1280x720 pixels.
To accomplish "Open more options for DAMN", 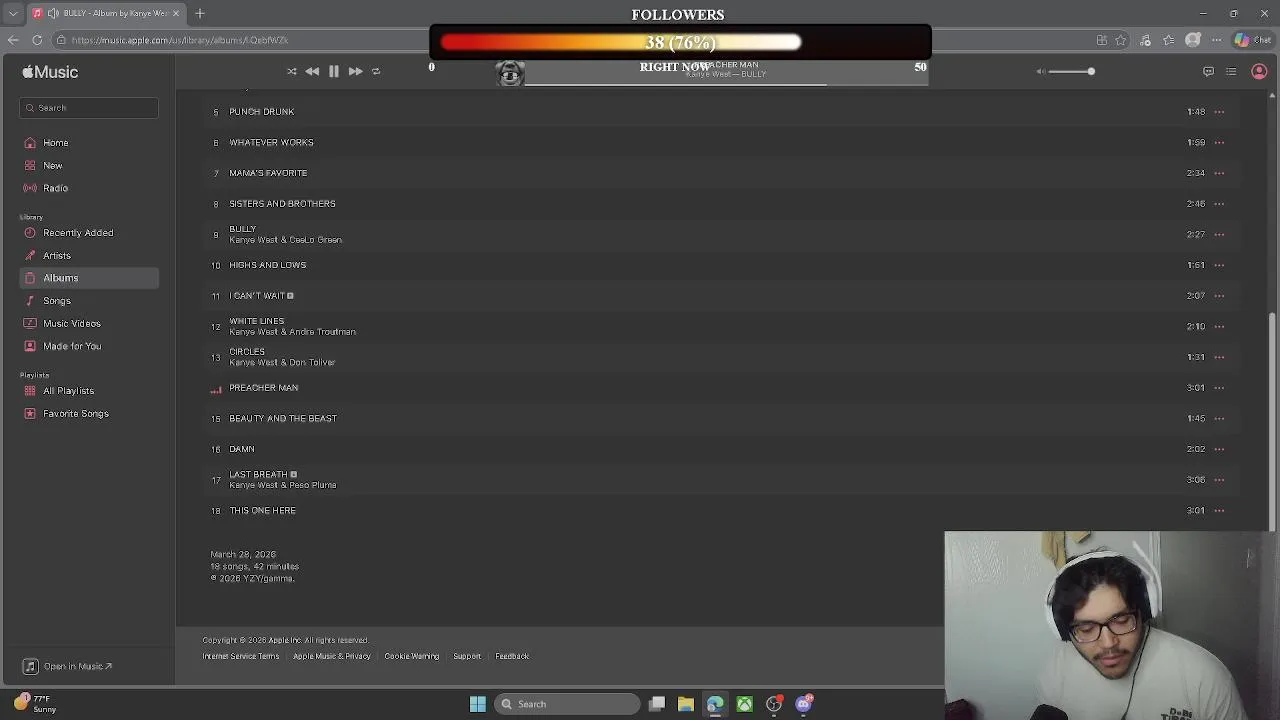I will 1219,449.
